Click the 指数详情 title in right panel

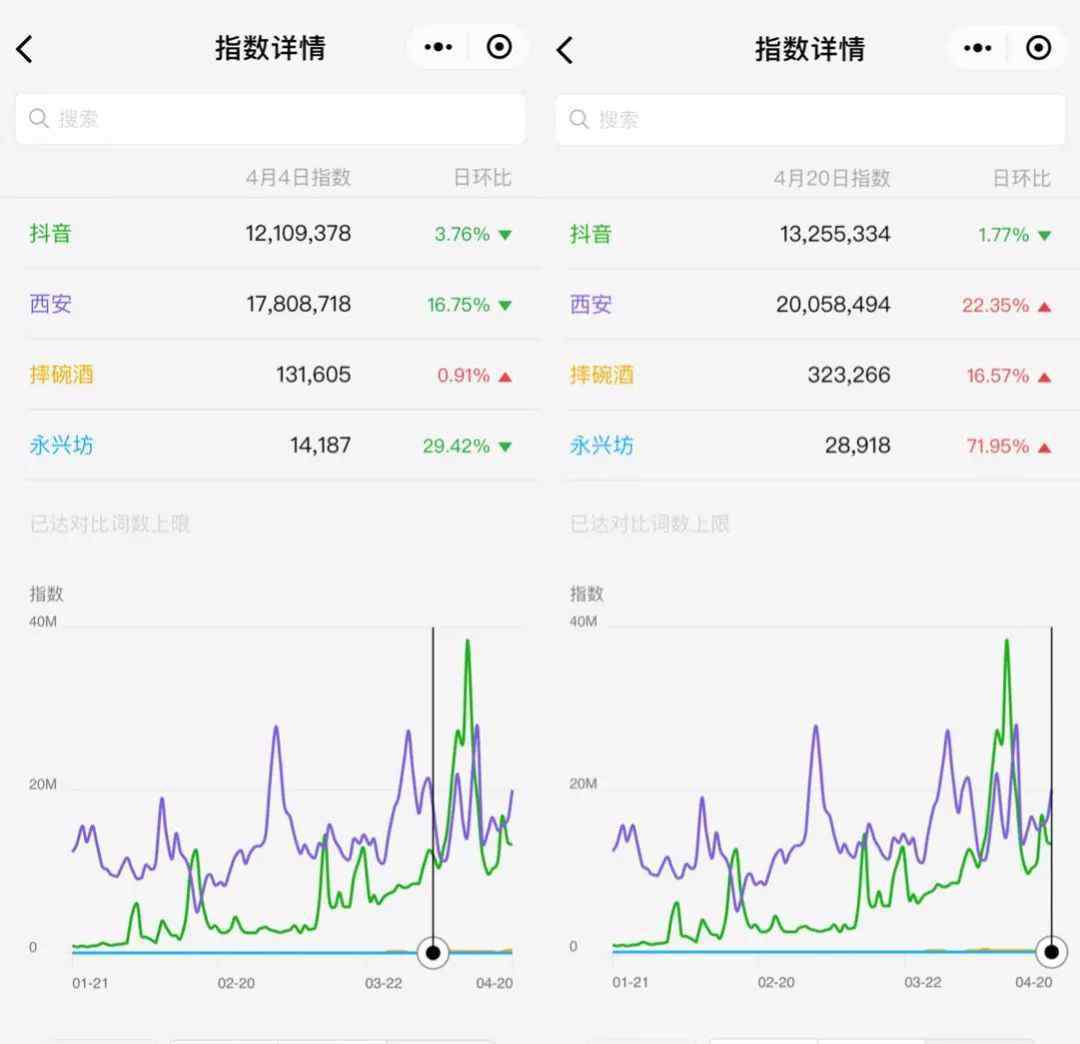click(810, 49)
